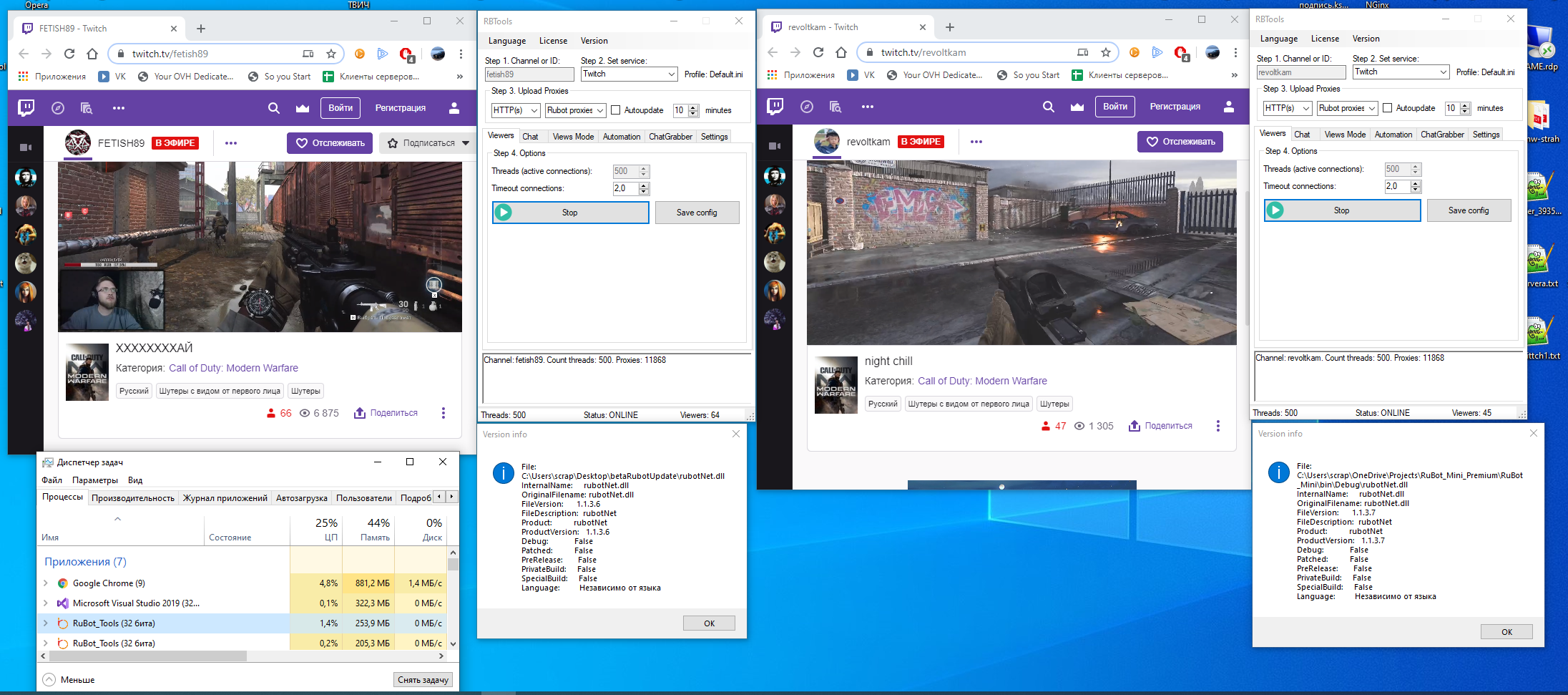Open the Twitch search in revoltkam window
1568x695 pixels.
[x=1048, y=107]
